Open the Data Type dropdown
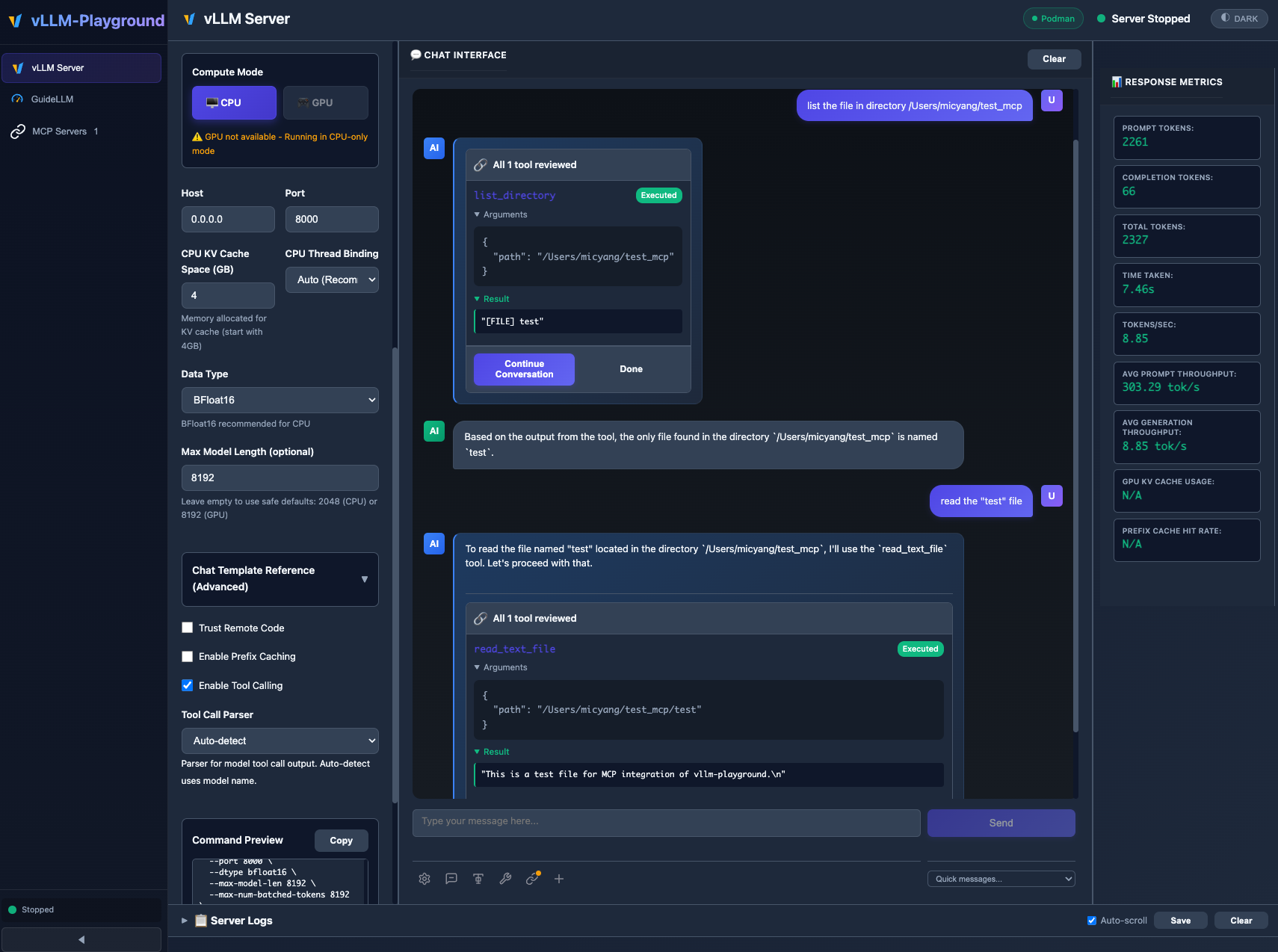Image resolution: width=1278 pixels, height=952 pixels. 280,400
